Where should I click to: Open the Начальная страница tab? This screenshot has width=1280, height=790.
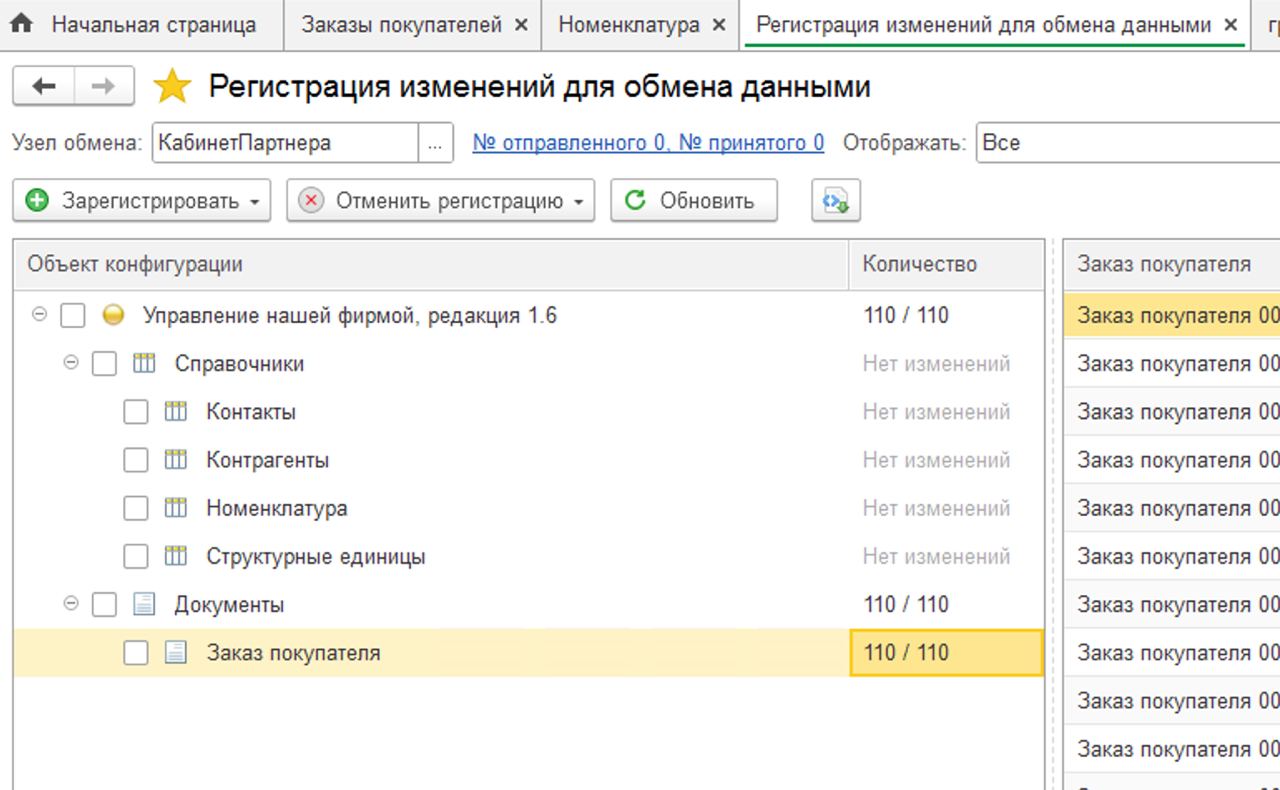(153, 25)
